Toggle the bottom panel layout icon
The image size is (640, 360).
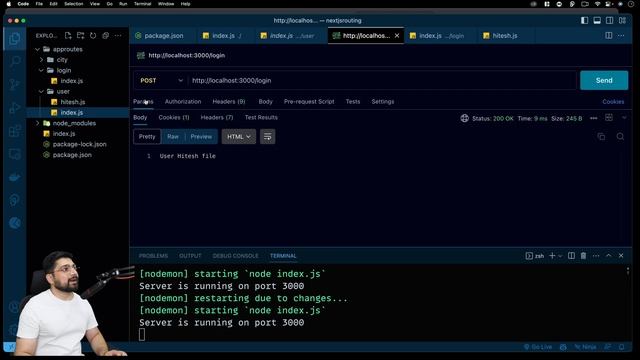[x=597, y=20]
